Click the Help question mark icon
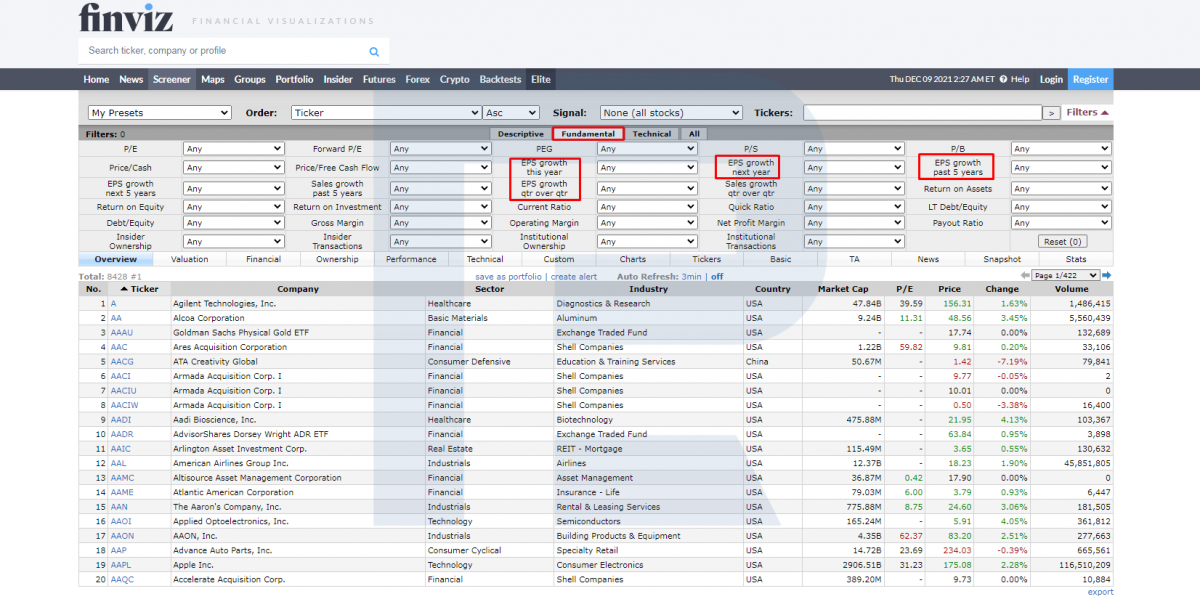Viewport: 1200px width, 599px height. [x=1002, y=80]
